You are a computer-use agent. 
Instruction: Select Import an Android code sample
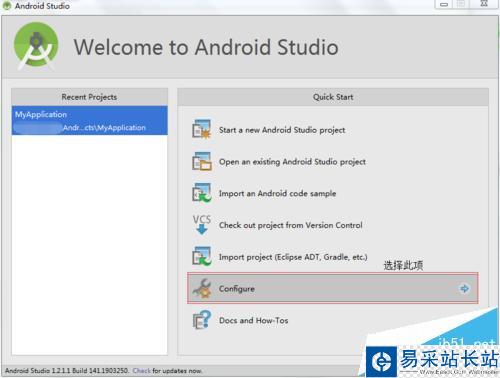277,193
